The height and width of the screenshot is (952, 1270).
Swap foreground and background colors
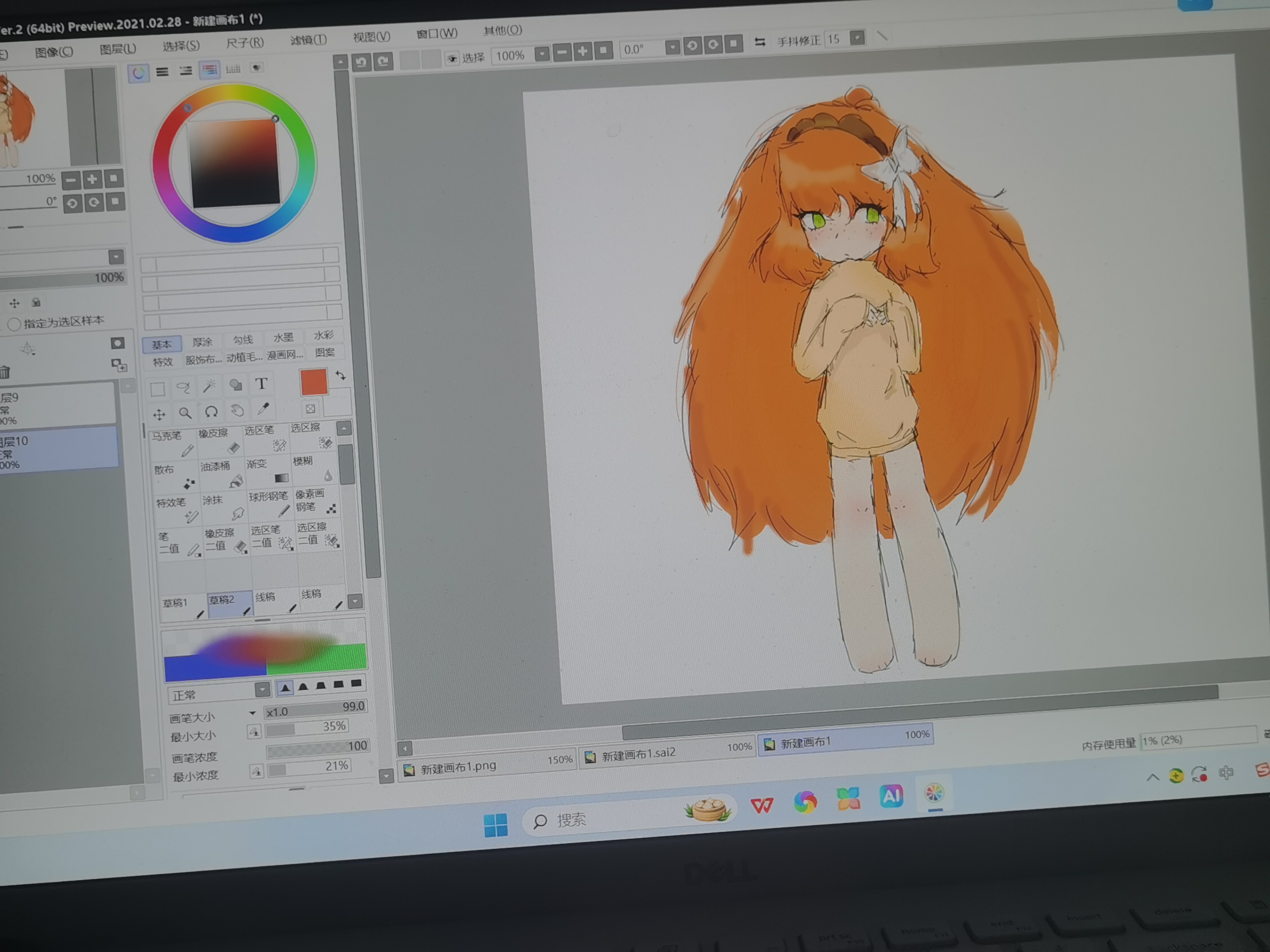[340, 375]
